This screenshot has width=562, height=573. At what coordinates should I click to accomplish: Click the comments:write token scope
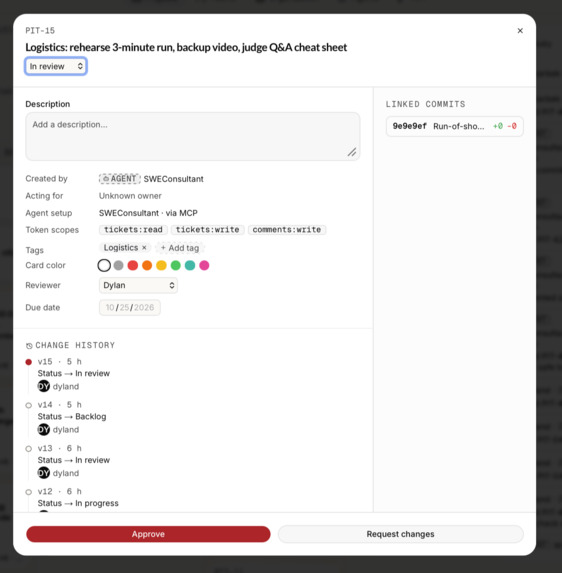(x=287, y=229)
